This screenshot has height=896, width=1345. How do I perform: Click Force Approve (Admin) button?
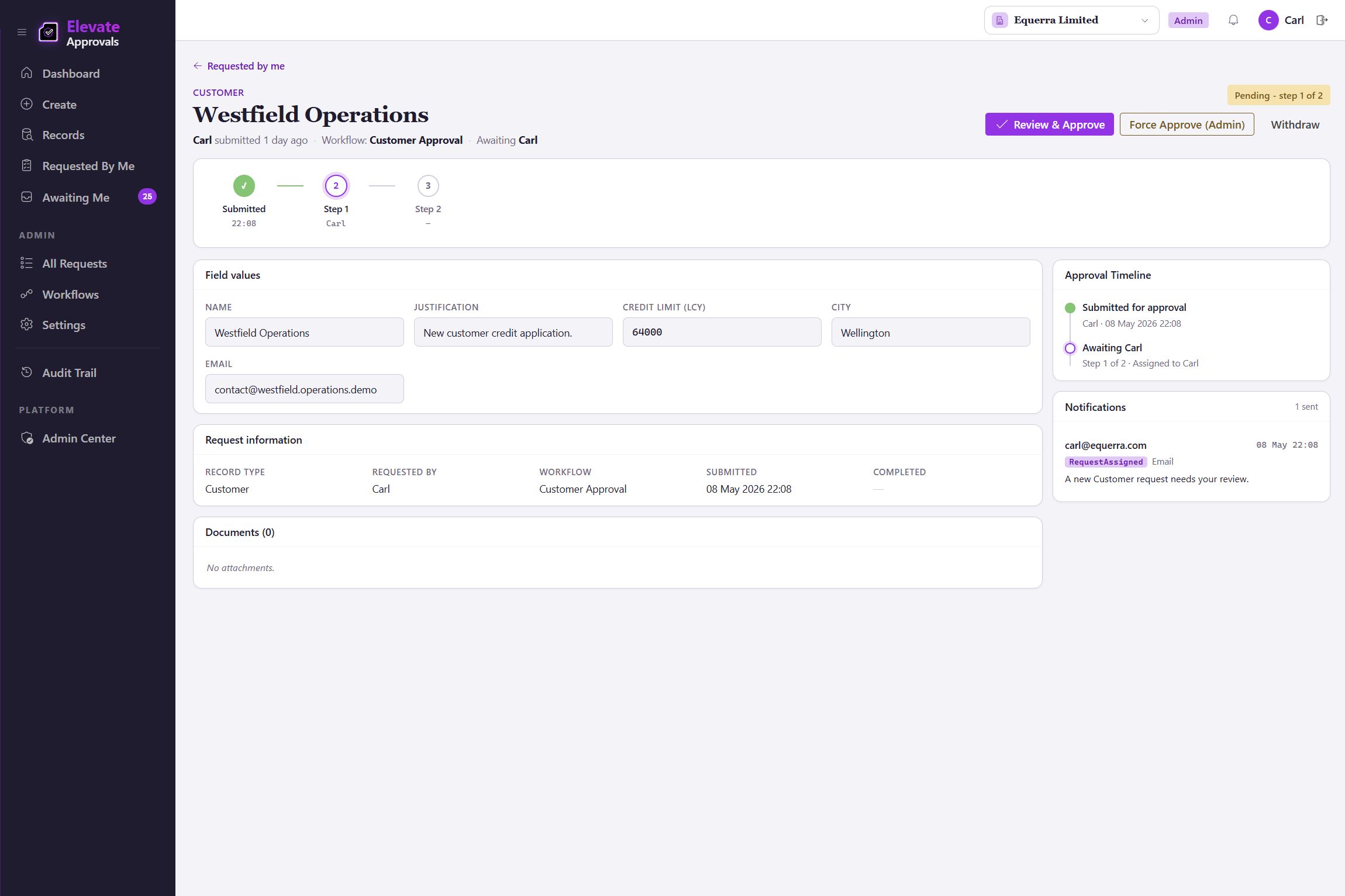click(1187, 124)
